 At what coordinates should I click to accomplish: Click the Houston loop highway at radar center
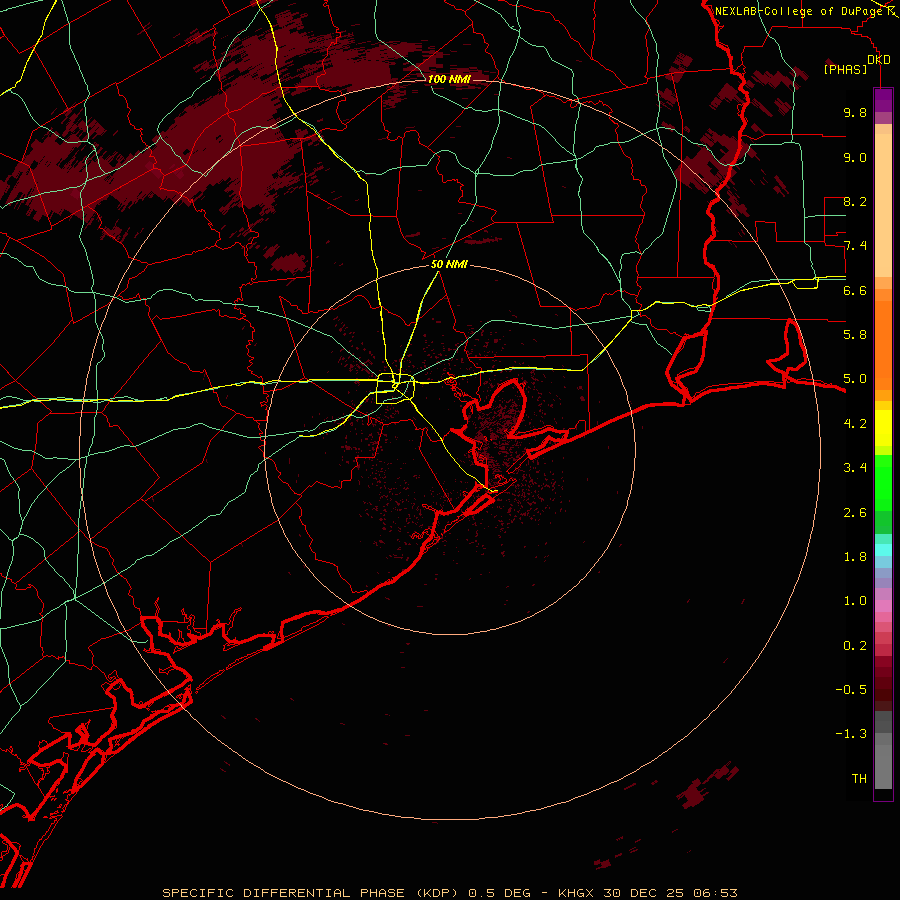click(395, 389)
